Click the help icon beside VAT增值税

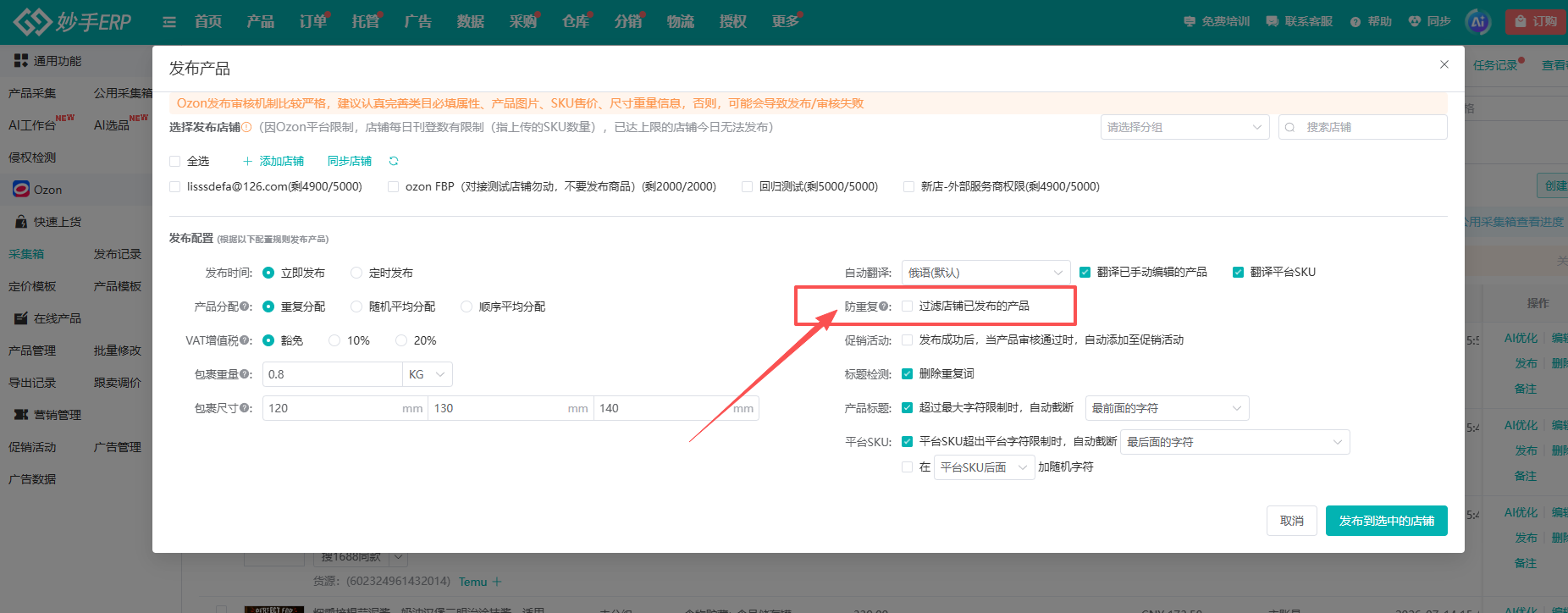pos(245,340)
